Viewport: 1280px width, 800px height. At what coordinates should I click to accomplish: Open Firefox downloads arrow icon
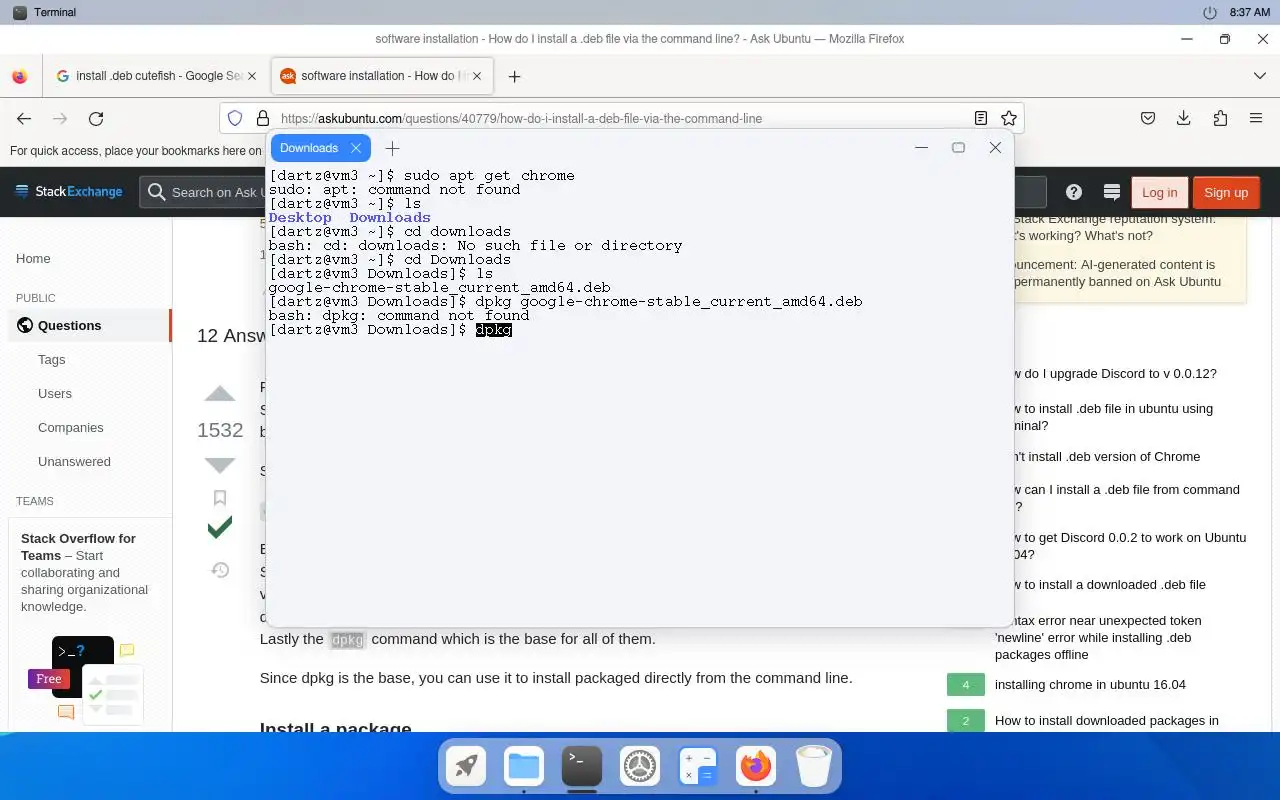1184,118
